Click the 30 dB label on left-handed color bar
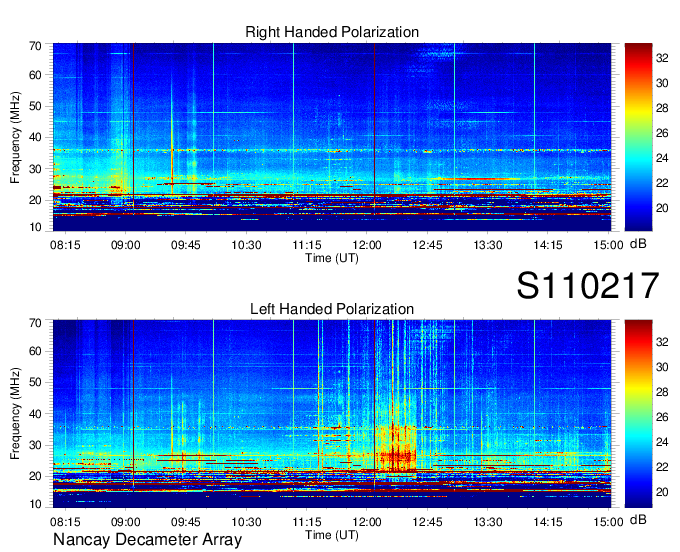Image resolution: width=680 pixels, height=552 pixels. (x=662, y=367)
